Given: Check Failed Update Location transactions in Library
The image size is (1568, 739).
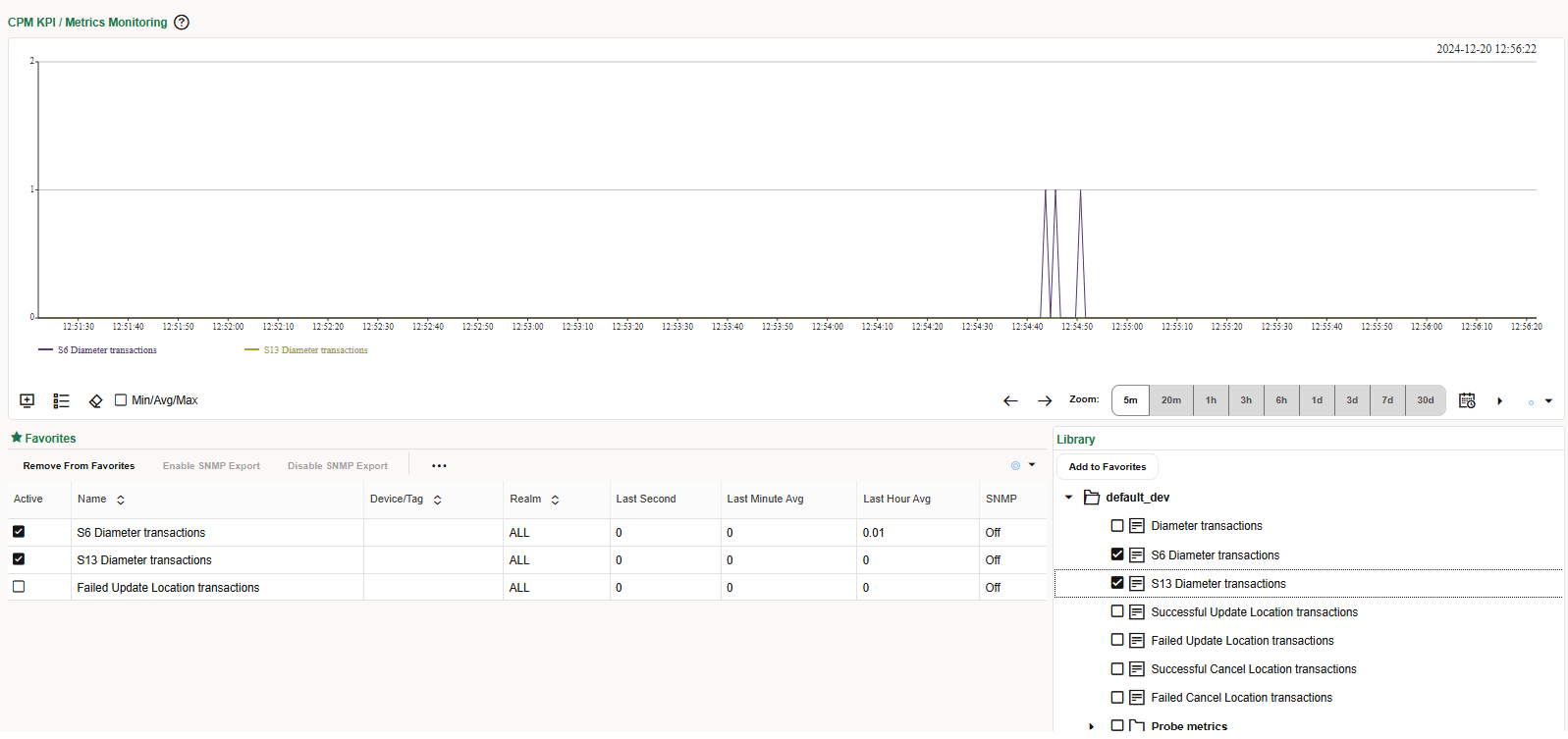Looking at the screenshot, I should tap(1117, 640).
